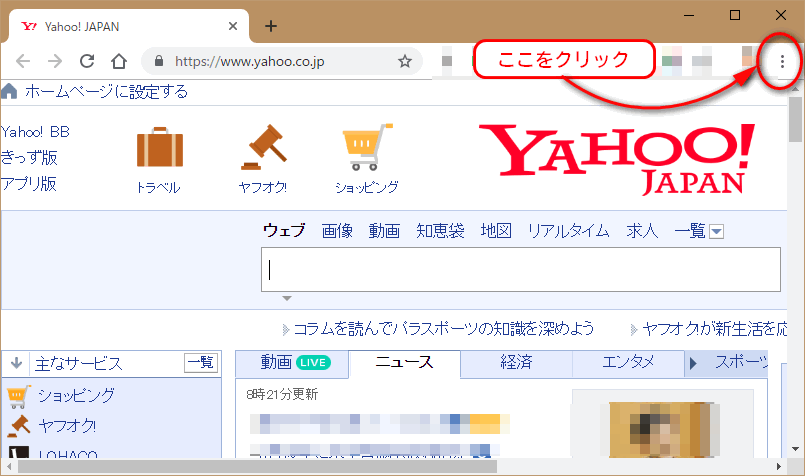Expand the 一覧 search category dropdown
805x476 pixels.
point(716,231)
